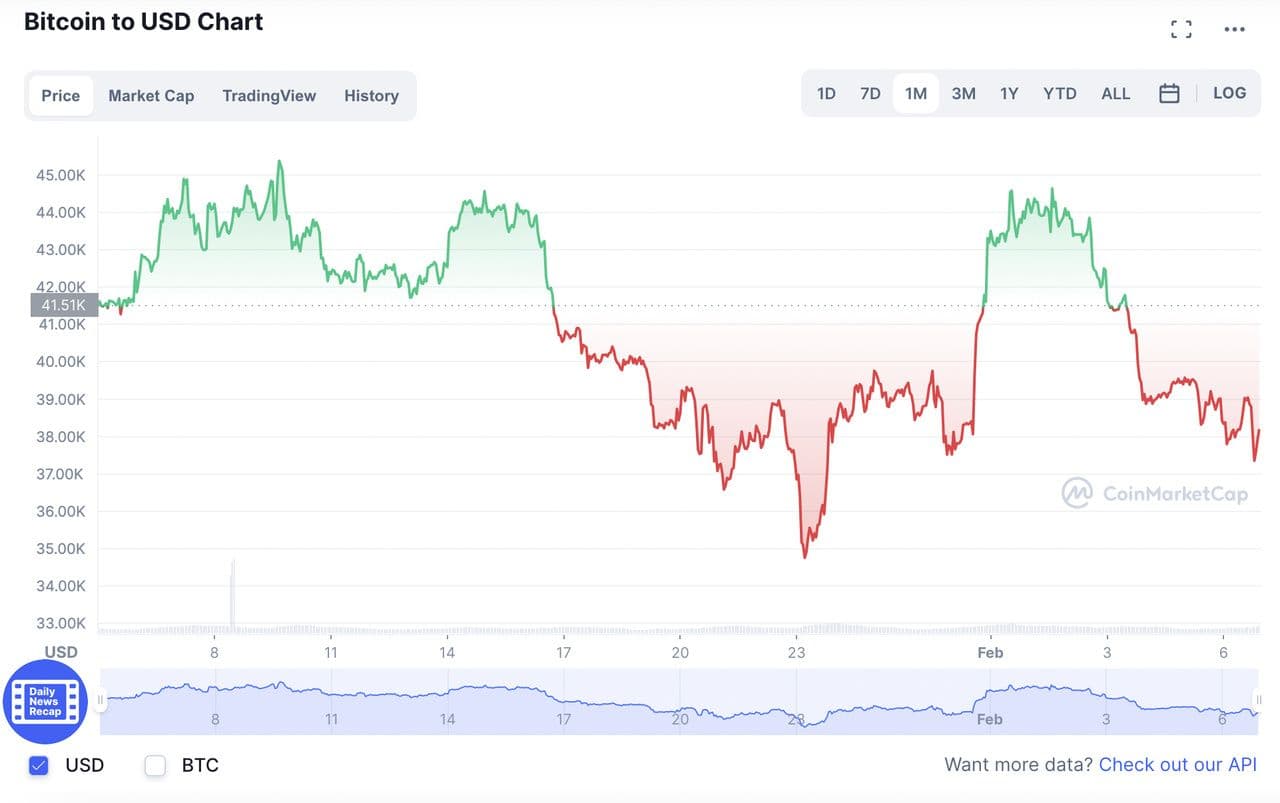Click the right range slider handle
The height and width of the screenshot is (803, 1280).
[x=1258, y=700]
